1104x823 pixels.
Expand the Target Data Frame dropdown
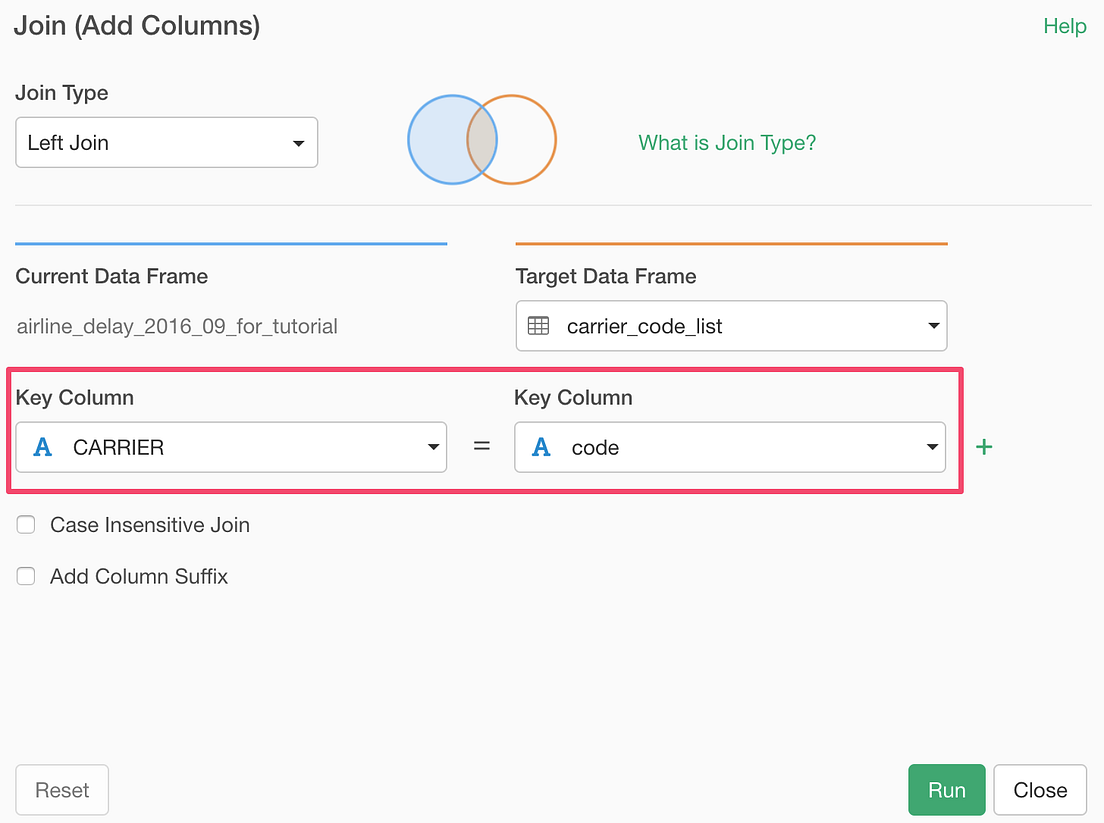click(x=731, y=326)
